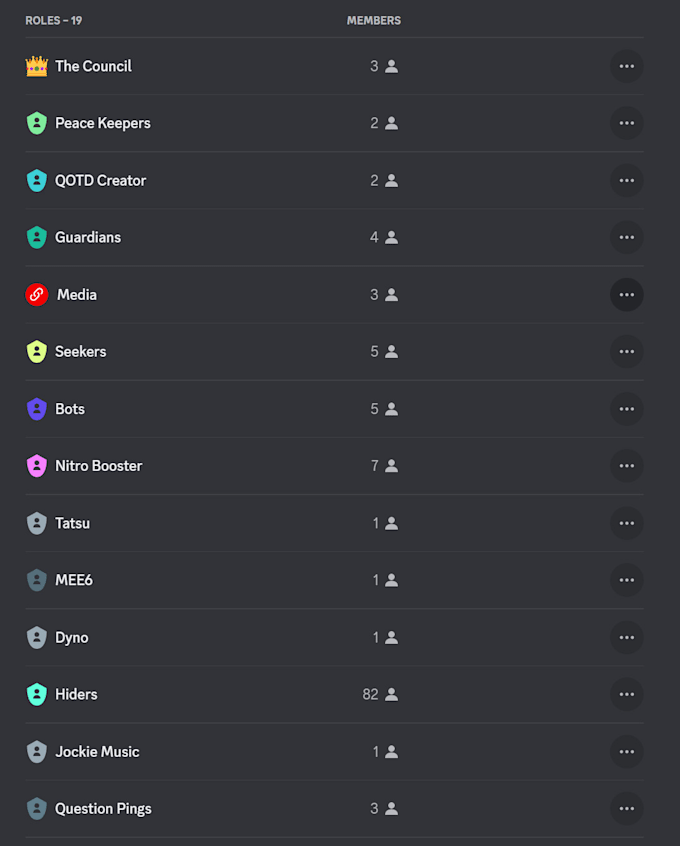Open the options menu for Jockie Music
This screenshot has width=680, height=846.
pos(627,751)
